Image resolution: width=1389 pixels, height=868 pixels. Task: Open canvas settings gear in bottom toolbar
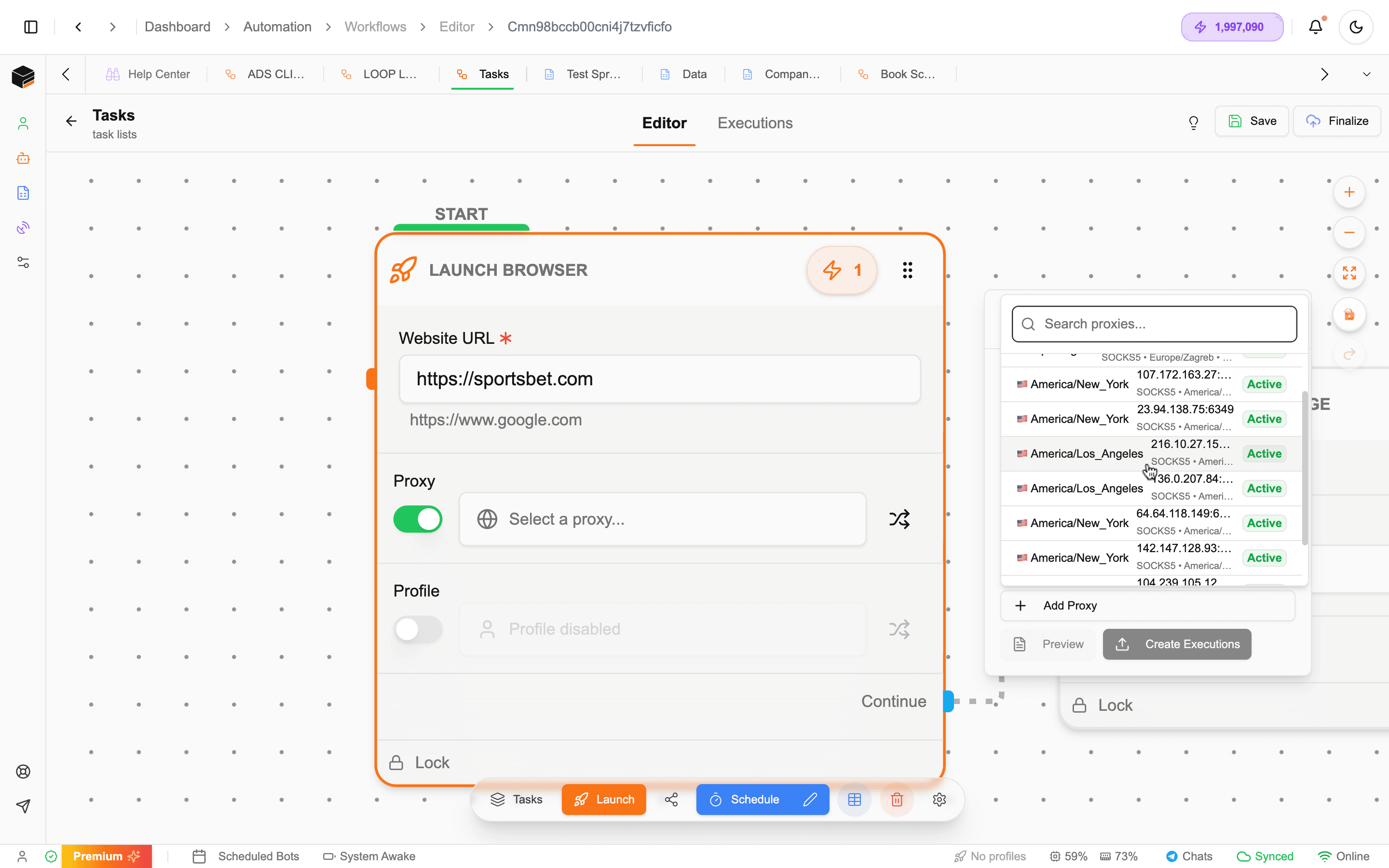(940, 799)
